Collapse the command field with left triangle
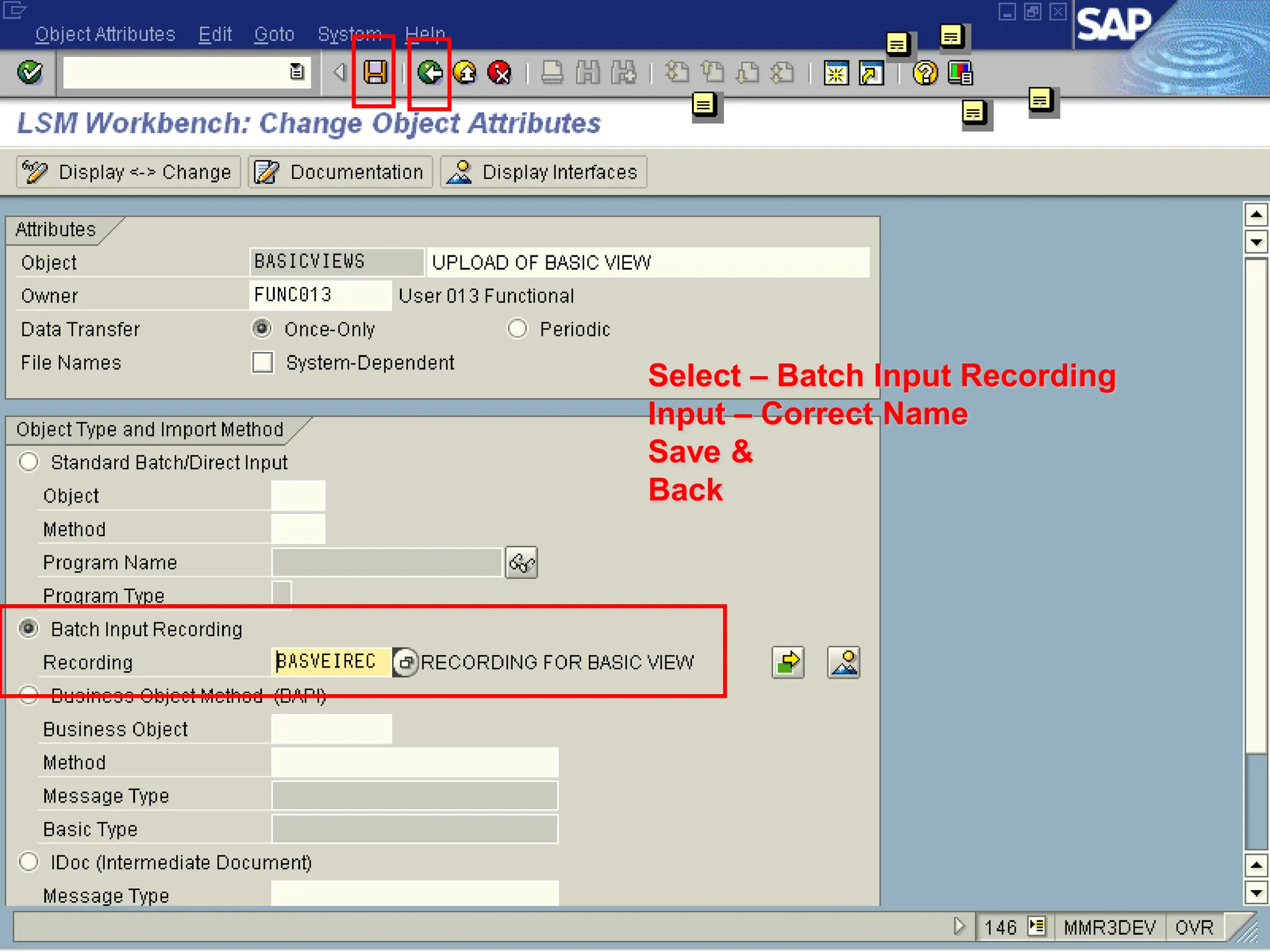Screen dimensions: 1270x952 point(339,72)
